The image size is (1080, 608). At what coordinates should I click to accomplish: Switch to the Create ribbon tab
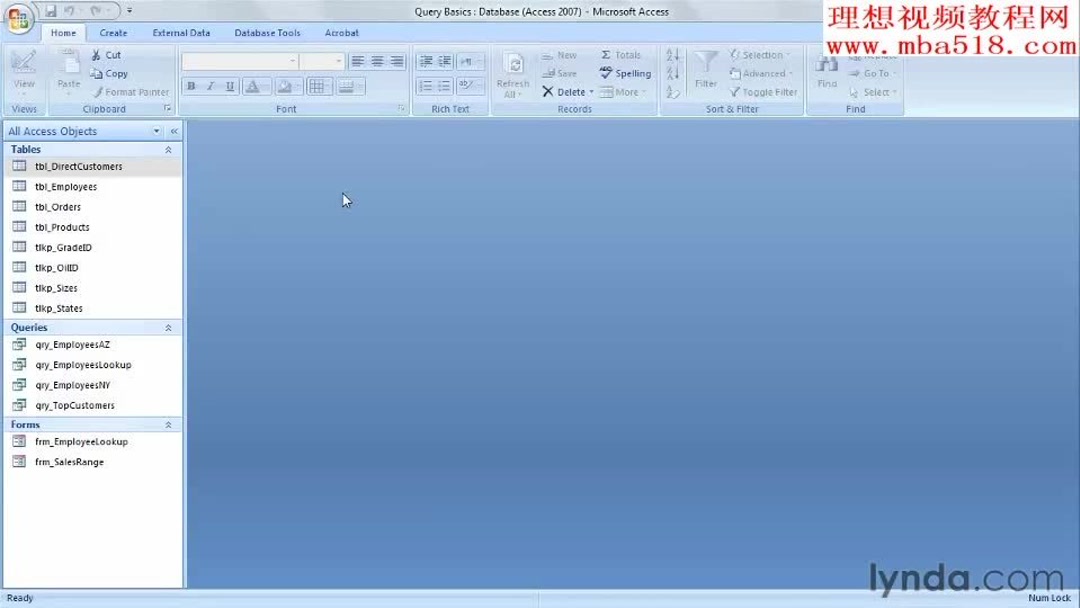tap(112, 32)
